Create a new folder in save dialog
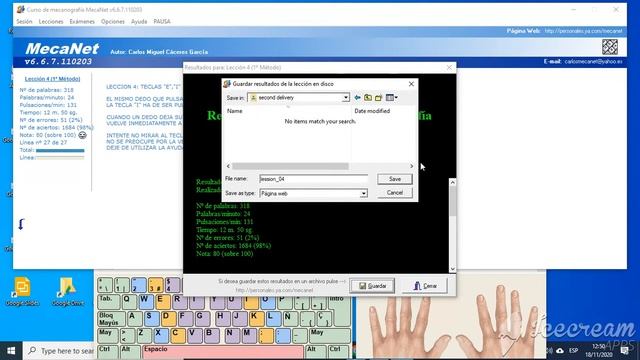The height and width of the screenshot is (360, 640). 378,98
